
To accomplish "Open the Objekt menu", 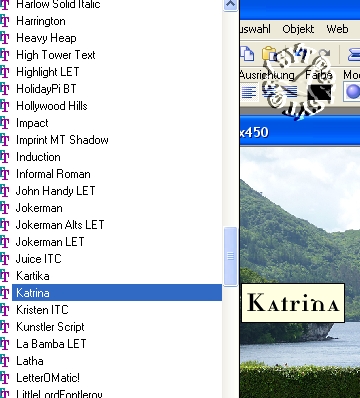I will coord(298,29).
